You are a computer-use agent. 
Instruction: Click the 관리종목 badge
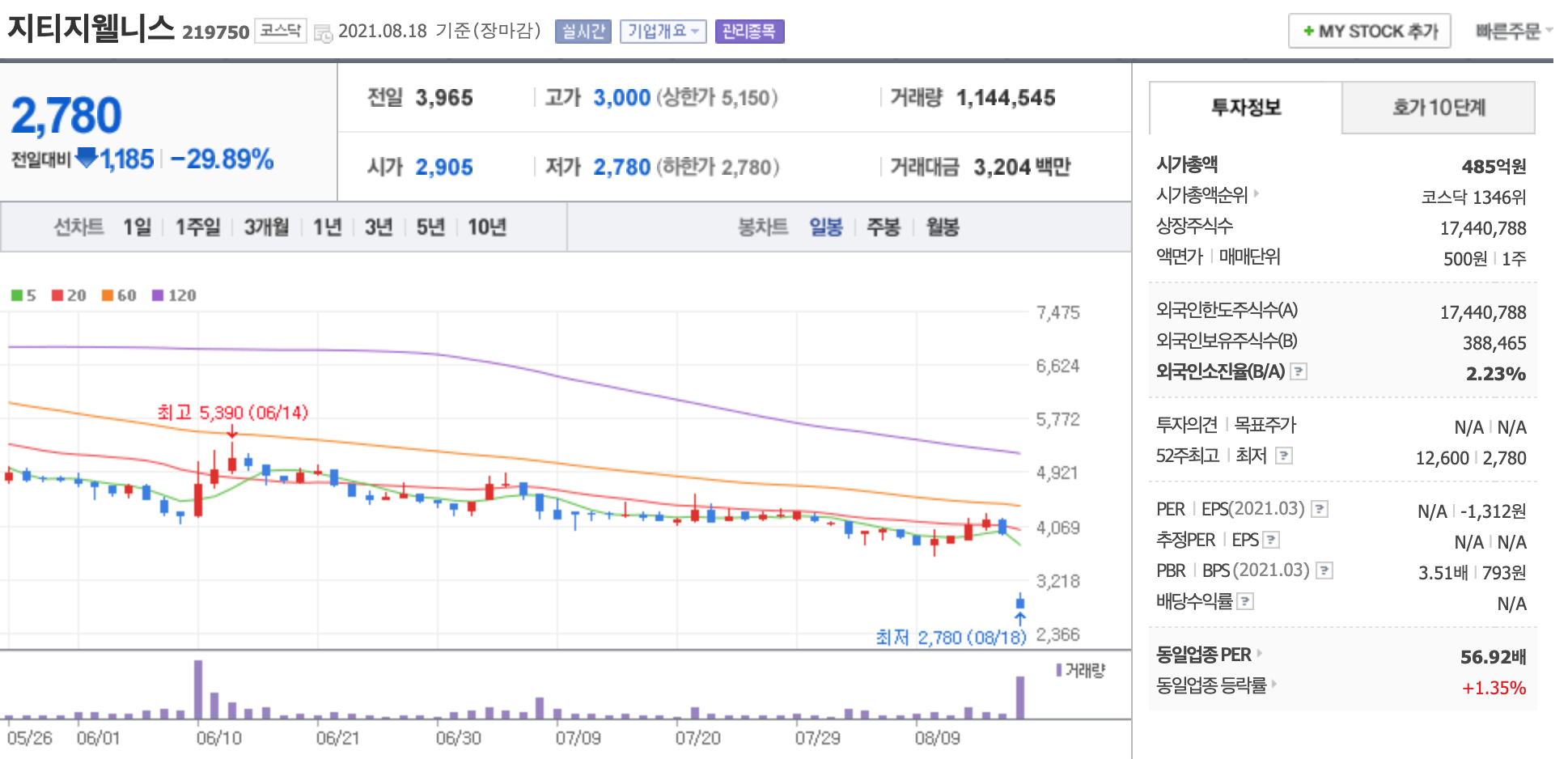pyautogui.click(x=749, y=32)
